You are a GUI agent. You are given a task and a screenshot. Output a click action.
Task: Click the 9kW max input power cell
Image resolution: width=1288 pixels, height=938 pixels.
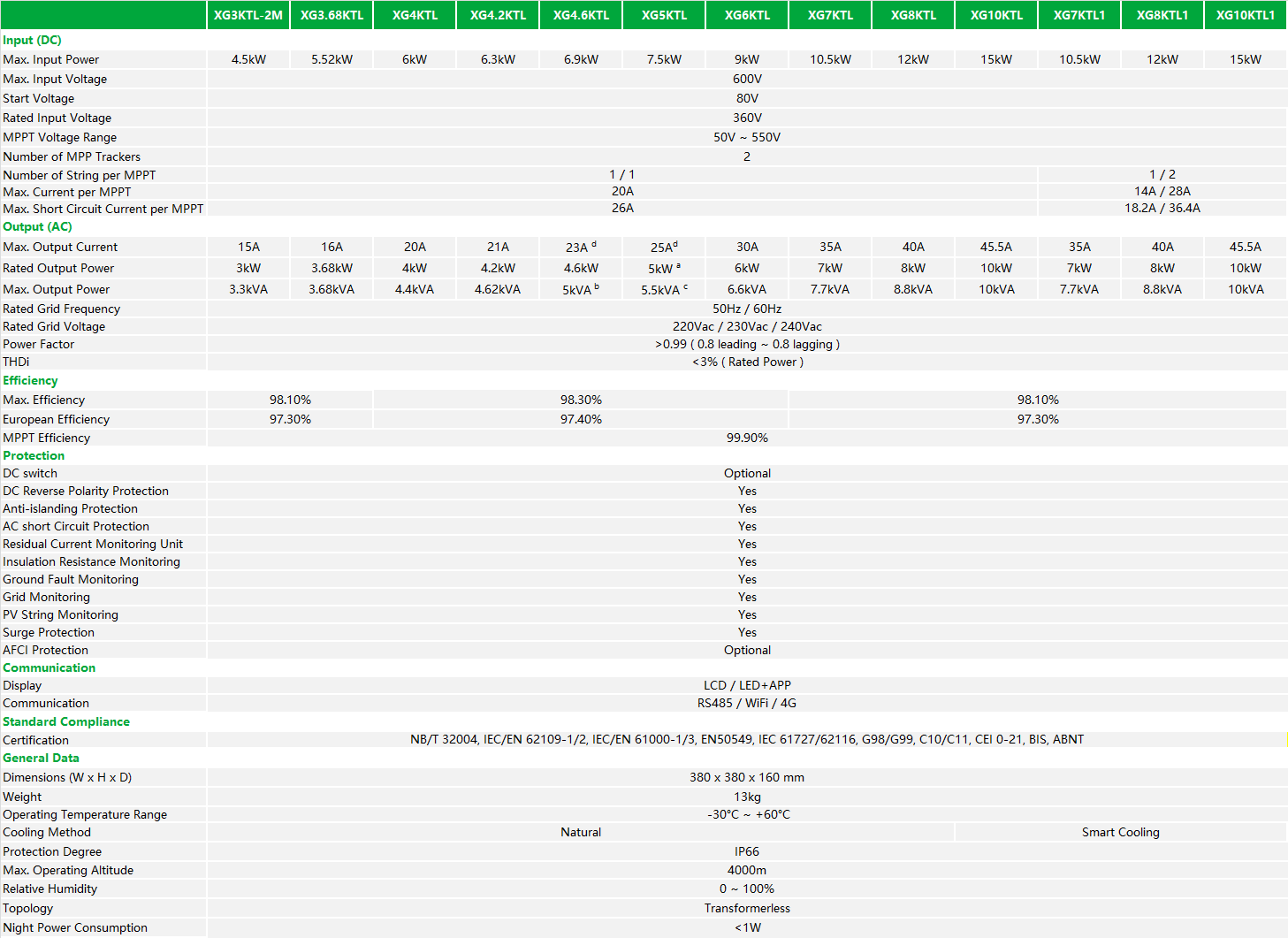[x=747, y=59]
